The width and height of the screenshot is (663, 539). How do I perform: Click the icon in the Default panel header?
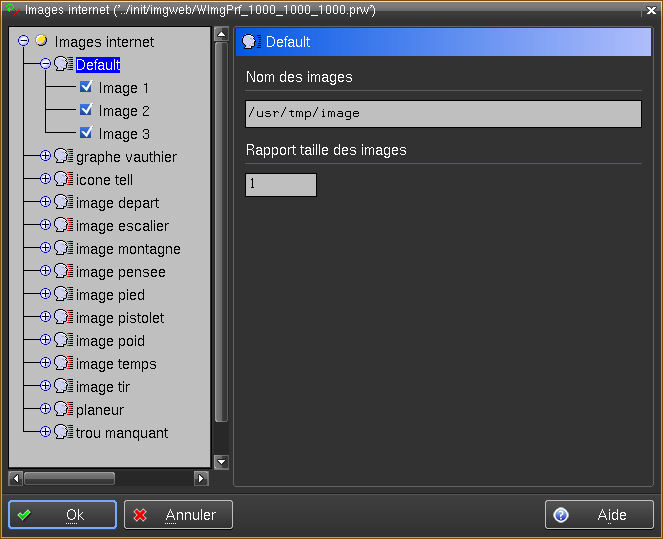pos(252,42)
